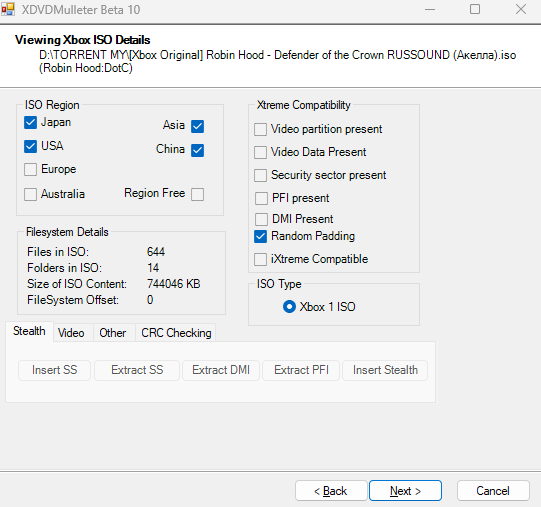Screen dimensions: 541x507
Task: Uncheck the Asia region checkbox
Action: tap(198, 126)
